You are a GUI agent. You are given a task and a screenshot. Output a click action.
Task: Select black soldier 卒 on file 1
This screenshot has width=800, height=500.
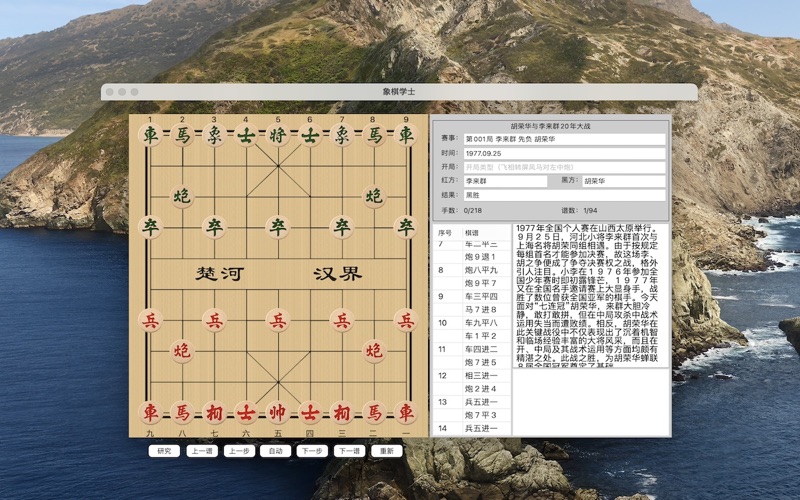point(150,228)
